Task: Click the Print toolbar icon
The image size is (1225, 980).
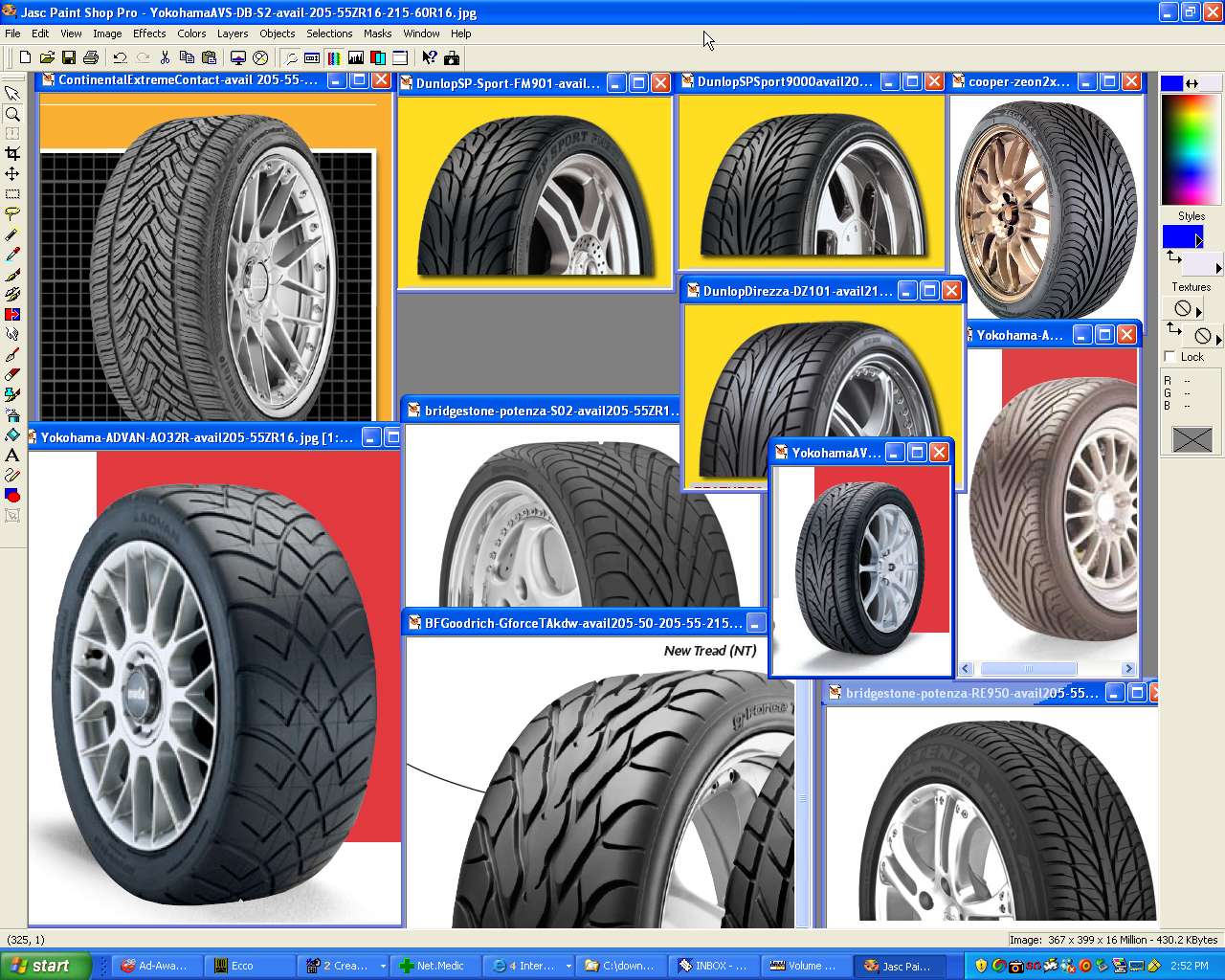Action: pos(91,57)
